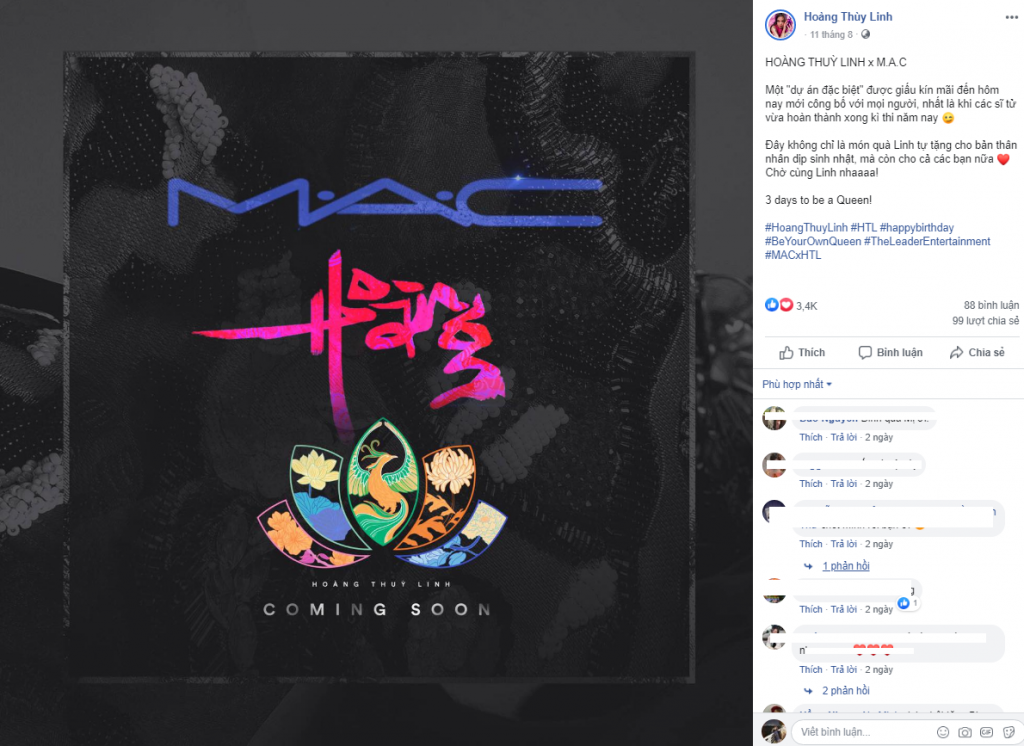Expand the 2 phản hồi replies
The image size is (1024, 746).
846,690
